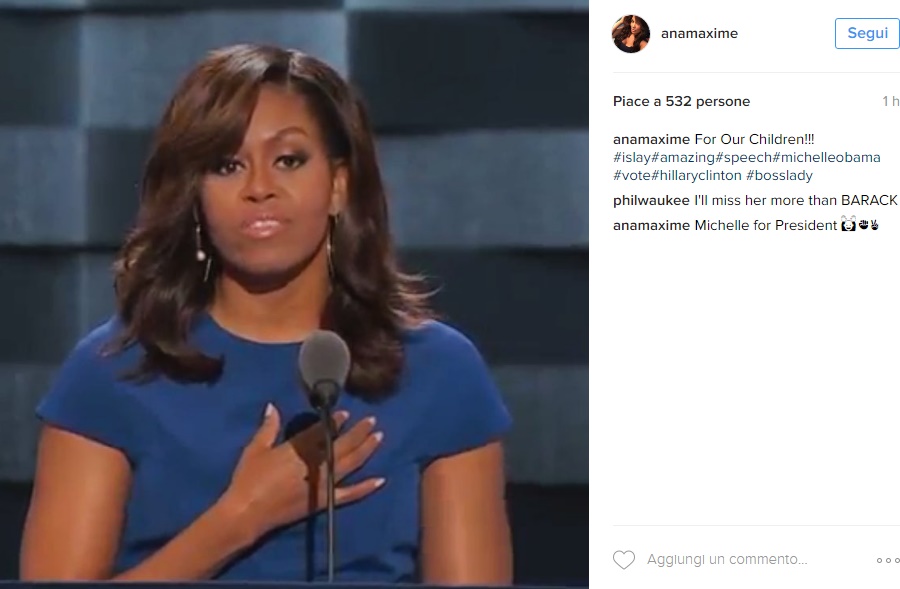Image resolution: width=900 pixels, height=589 pixels.
Task: Open the #speech hashtag
Action: (x=744, y=157)
